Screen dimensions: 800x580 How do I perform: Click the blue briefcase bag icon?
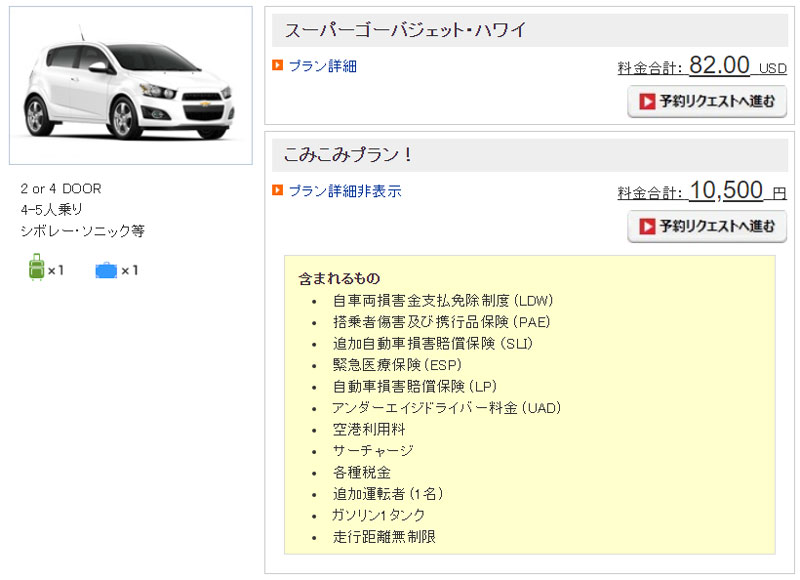[x=106, y=270]
